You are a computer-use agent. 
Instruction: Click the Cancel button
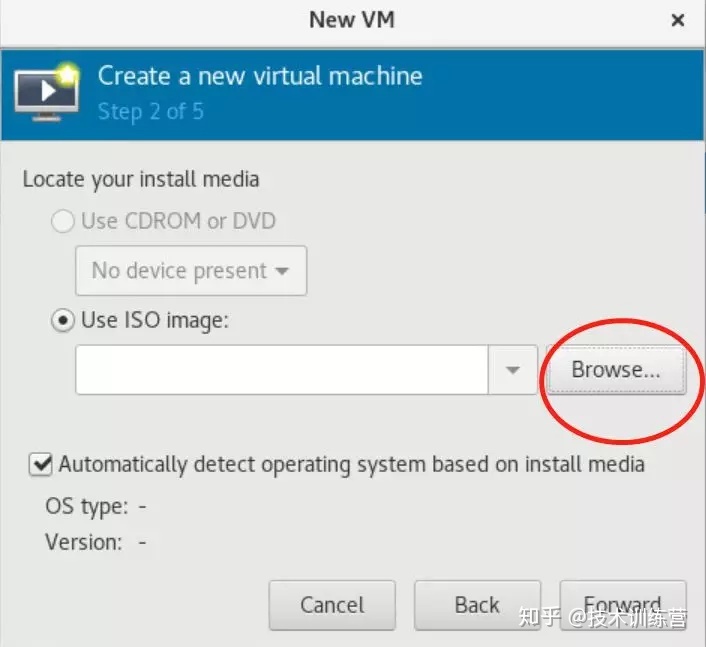point(332,605)
